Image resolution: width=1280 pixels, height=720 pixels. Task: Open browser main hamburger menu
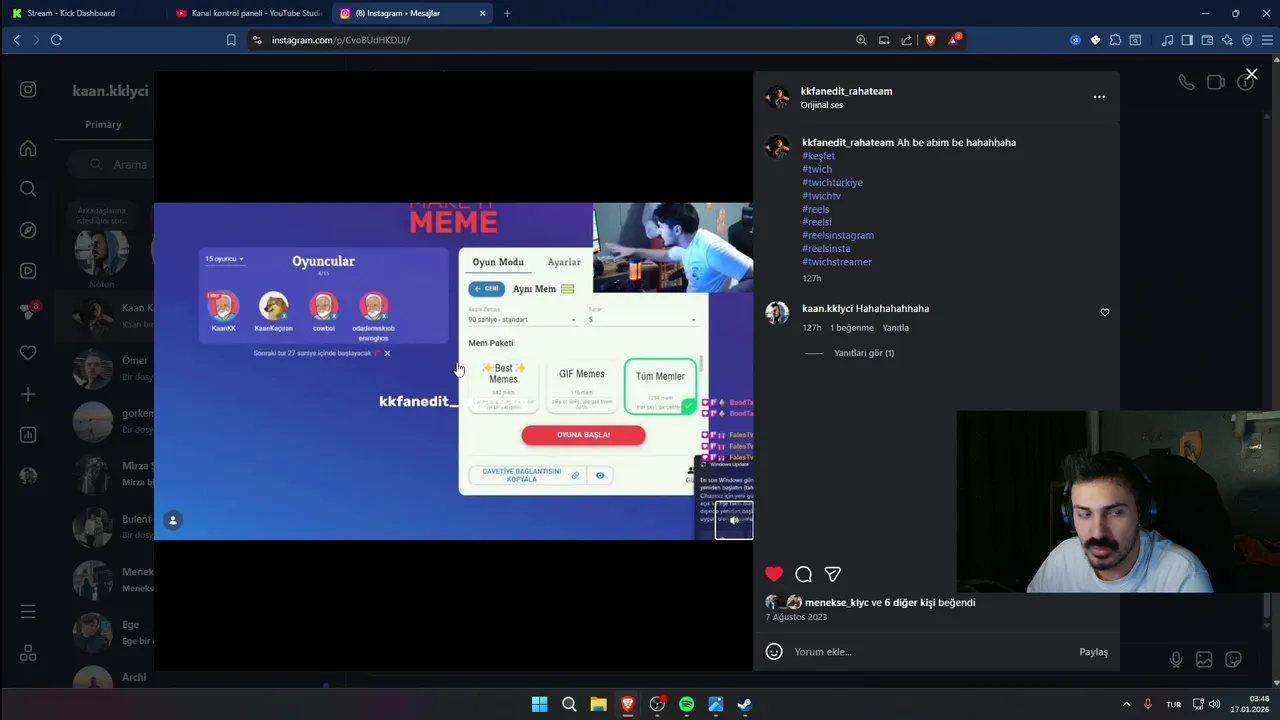click(x=1267, y=40)
